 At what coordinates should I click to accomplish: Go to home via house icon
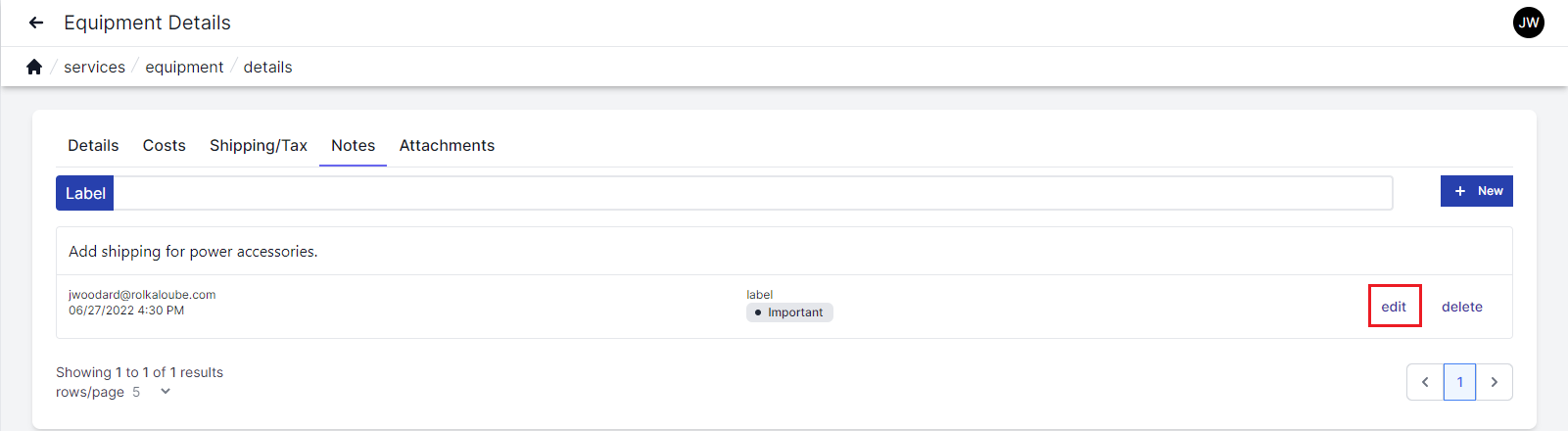[x=34, y=67]
